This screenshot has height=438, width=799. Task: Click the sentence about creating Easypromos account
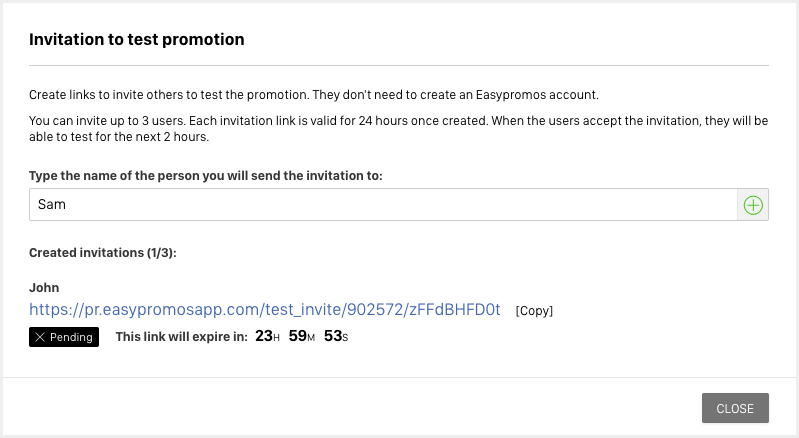click(x=313, y=95)
